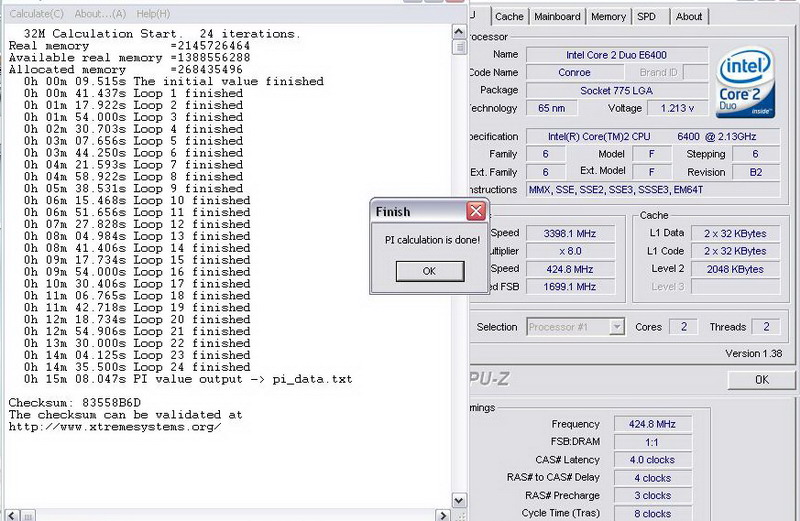Viewport: 800px width, 521px height.
Task: Open the Help(H) menu in Super PI
Action: tap(153, 14)
